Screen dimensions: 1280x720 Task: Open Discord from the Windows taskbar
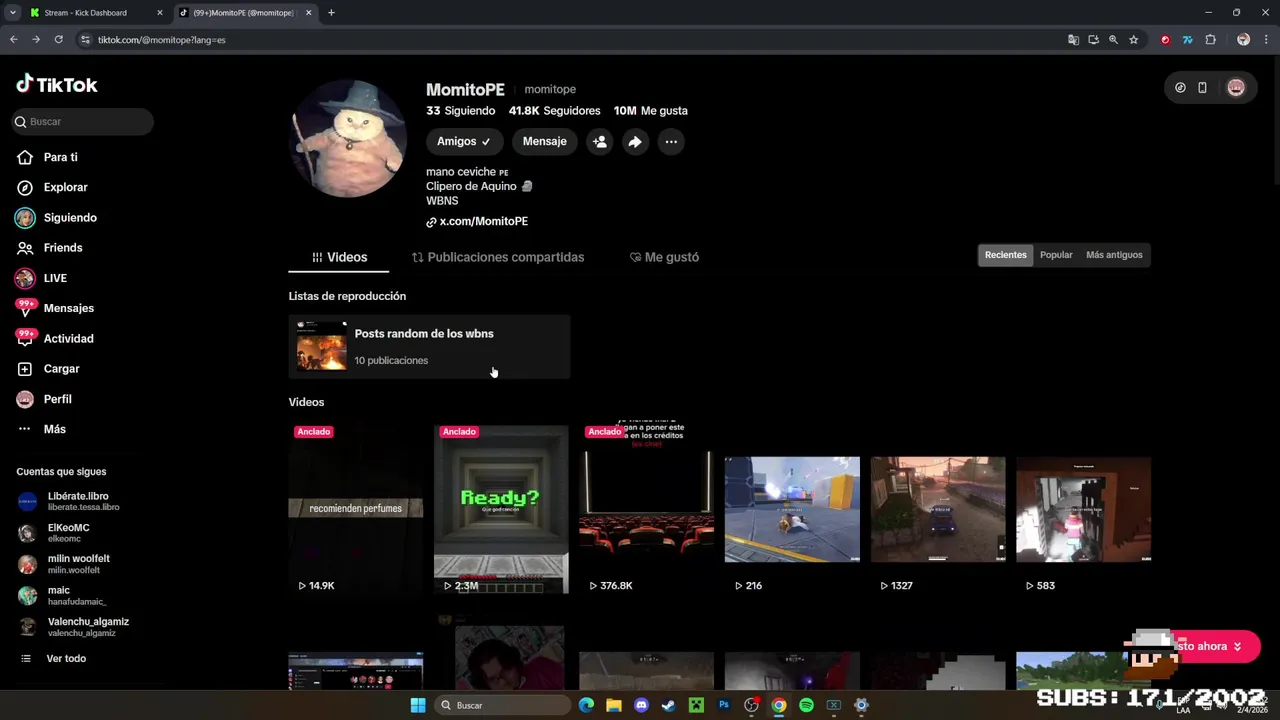click(641, 705)
